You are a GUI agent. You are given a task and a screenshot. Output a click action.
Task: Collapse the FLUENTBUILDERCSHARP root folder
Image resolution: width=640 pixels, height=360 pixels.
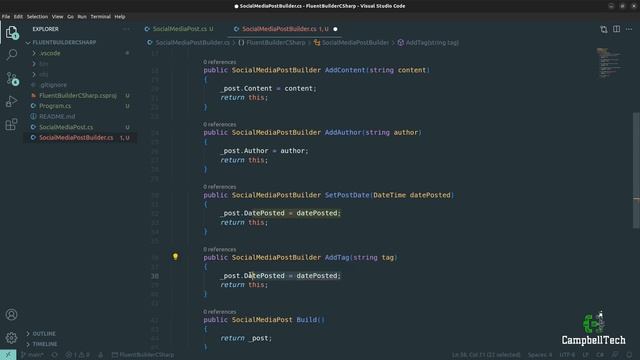point(64,42)
